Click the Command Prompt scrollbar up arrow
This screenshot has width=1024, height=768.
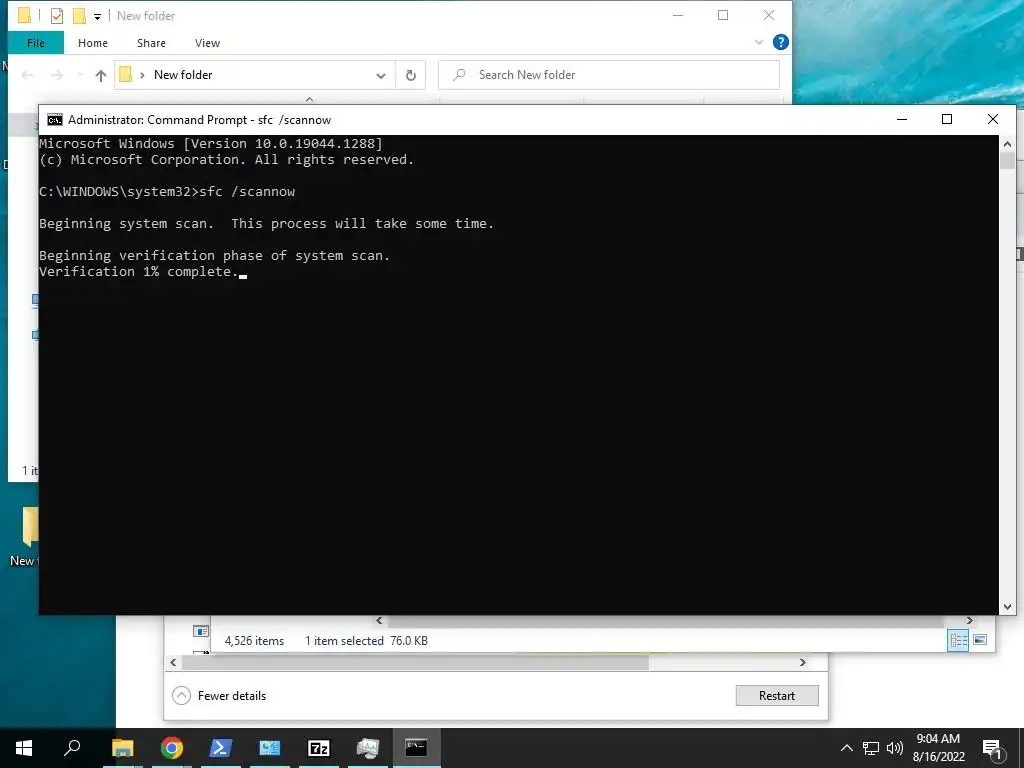click(x=1006, y=144)
